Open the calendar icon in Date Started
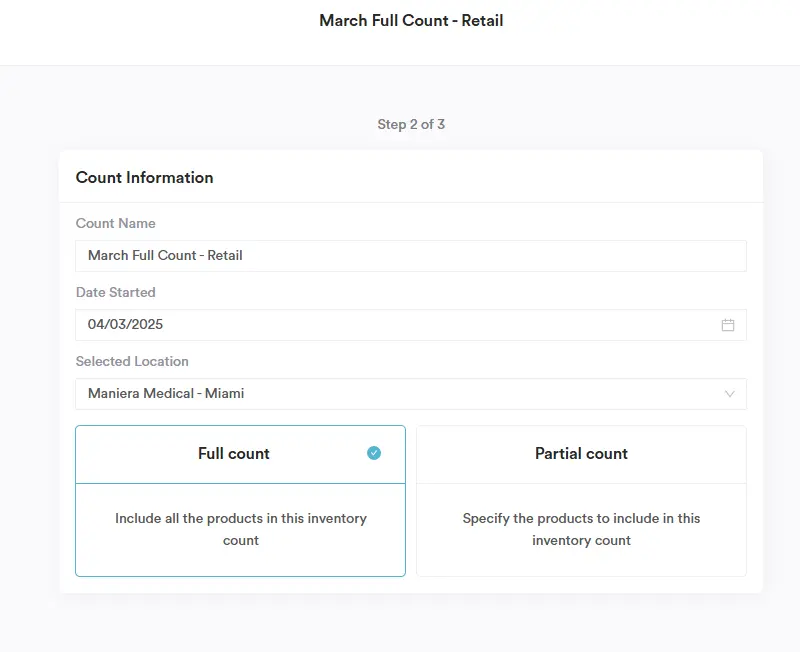 tap(727, 325)
